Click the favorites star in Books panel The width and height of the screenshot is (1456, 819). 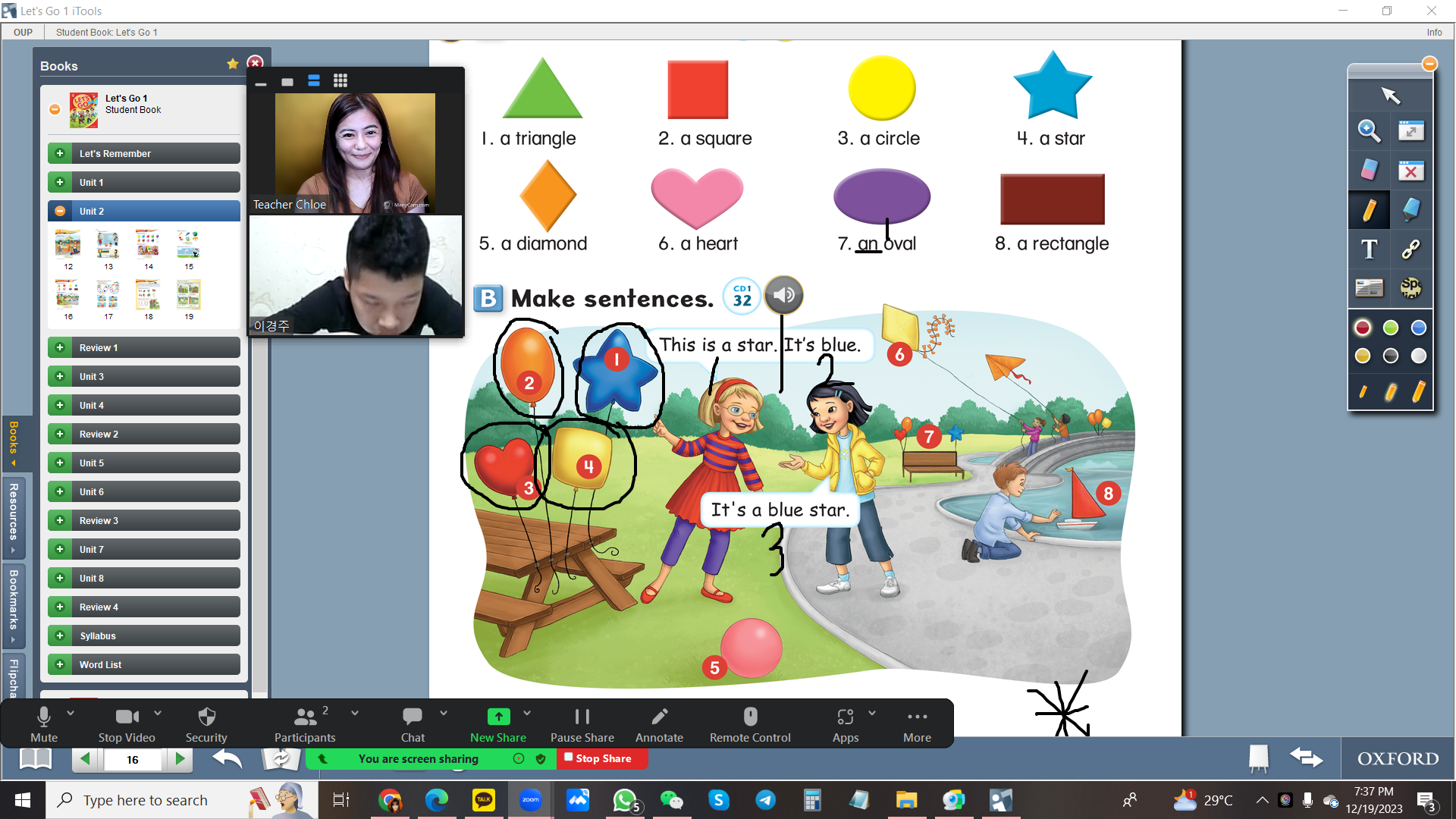(x=233, y=64)
